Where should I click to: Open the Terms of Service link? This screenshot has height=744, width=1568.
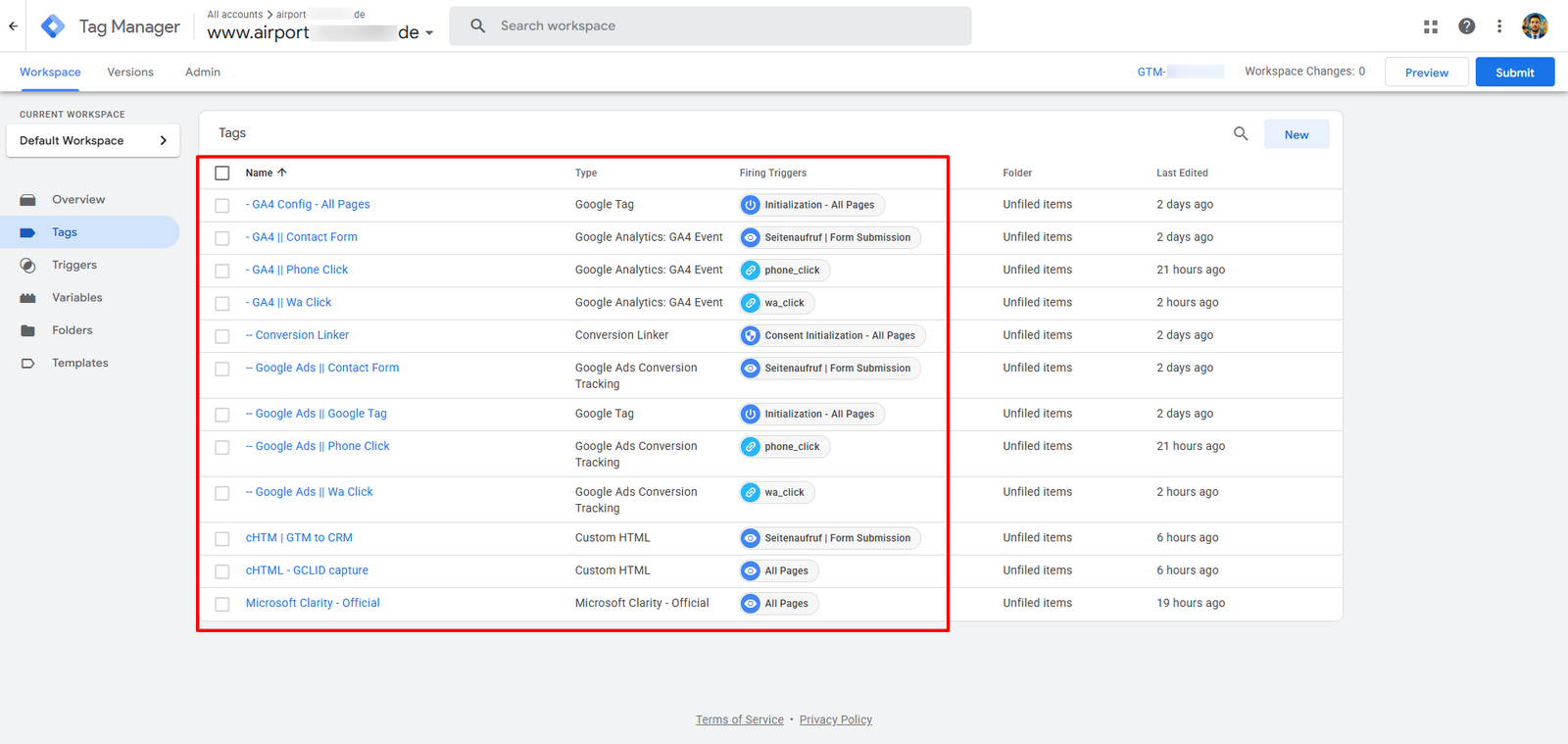(740, 719)
